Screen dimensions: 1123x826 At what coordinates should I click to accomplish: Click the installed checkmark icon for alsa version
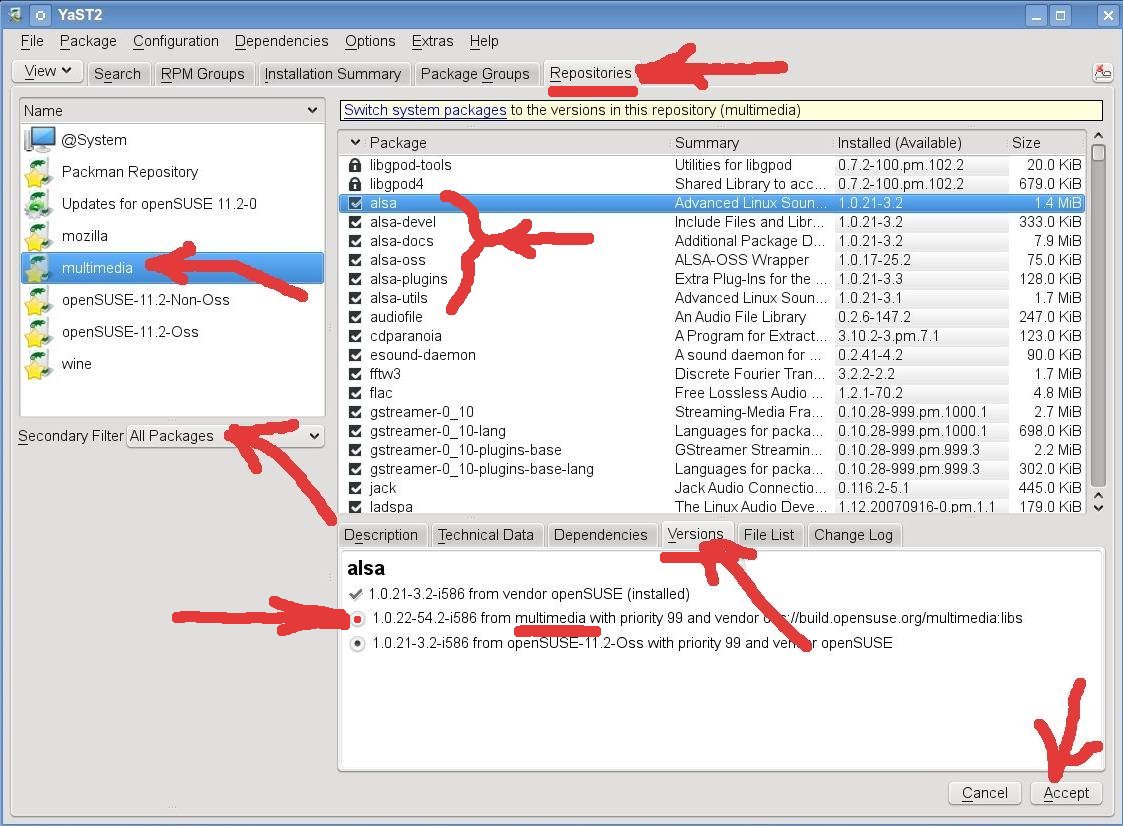(355, 594)
